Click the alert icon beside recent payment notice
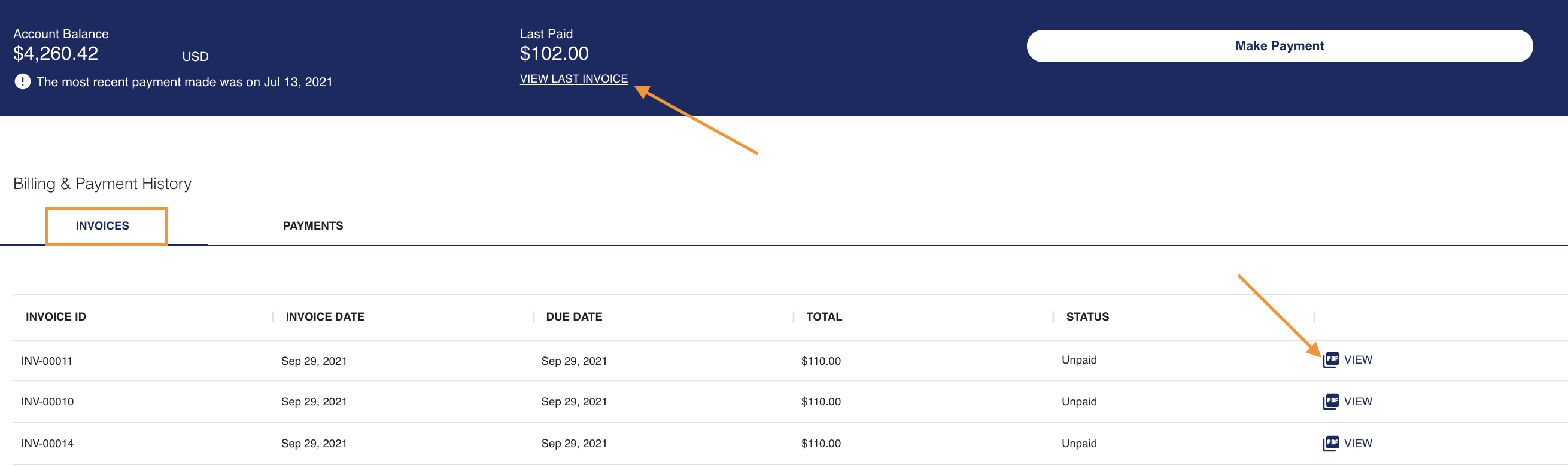 coord(23,81)
